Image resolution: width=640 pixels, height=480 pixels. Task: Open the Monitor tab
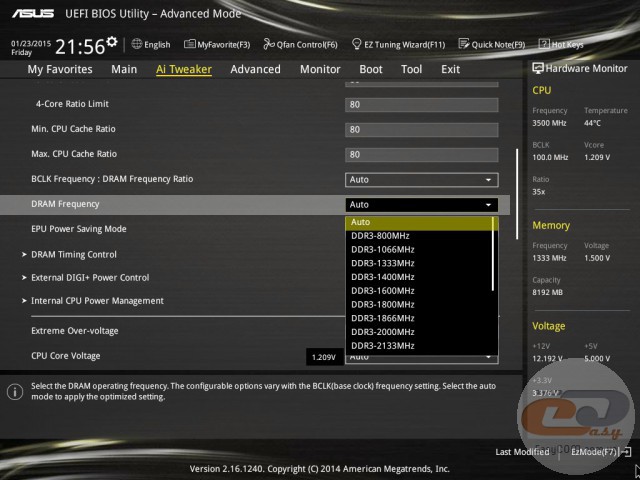[x=320, y=69]
